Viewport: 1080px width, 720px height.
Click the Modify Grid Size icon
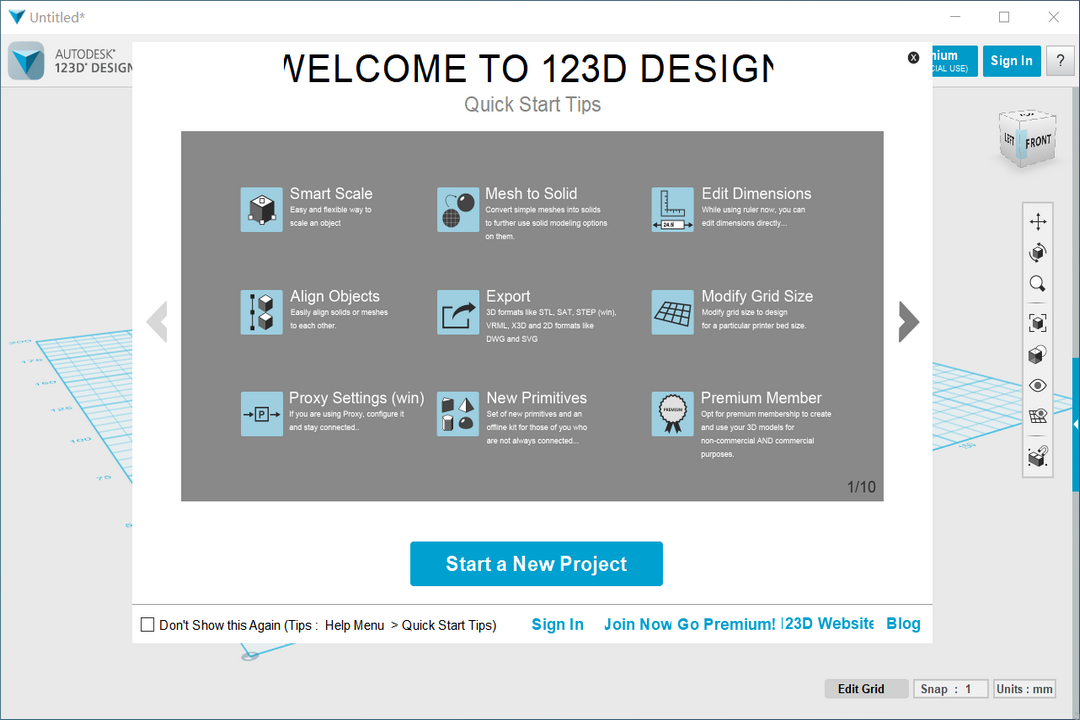pos(672,312)
